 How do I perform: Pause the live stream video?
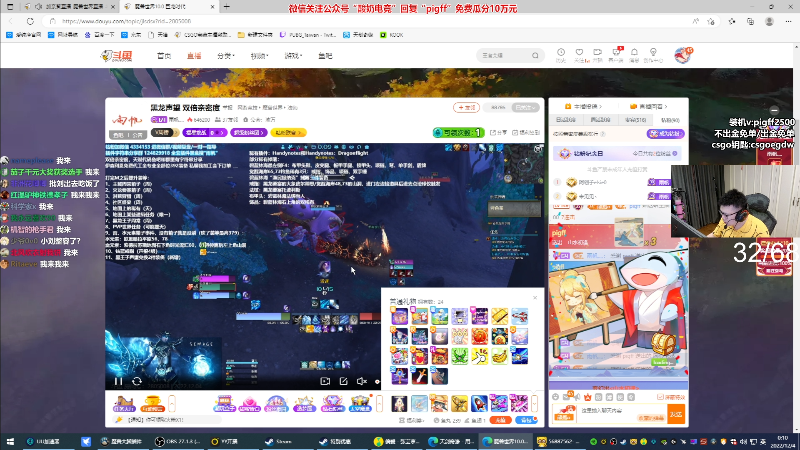coord(118,381)
